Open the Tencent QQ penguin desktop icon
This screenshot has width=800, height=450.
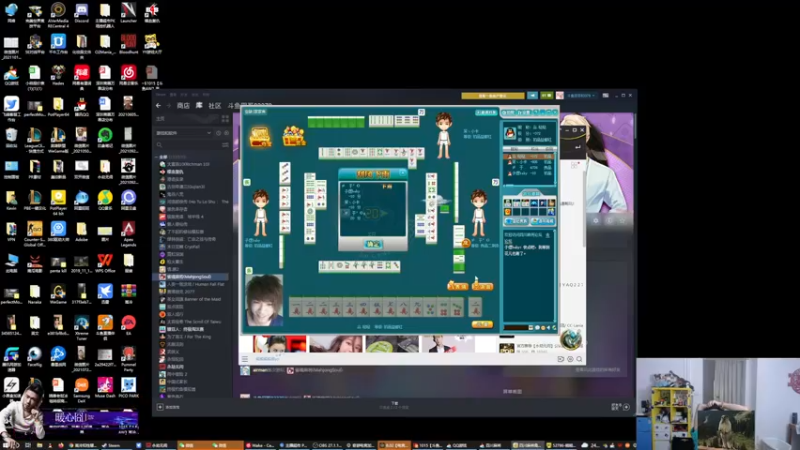pyautogui.click(x=82, y=106)
